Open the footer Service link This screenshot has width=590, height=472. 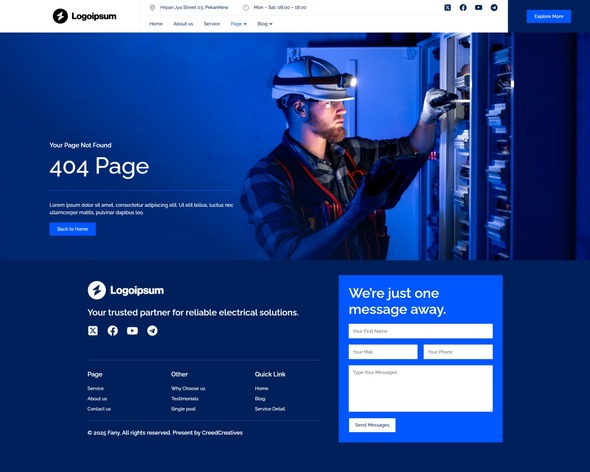click(x=96, y=388)
